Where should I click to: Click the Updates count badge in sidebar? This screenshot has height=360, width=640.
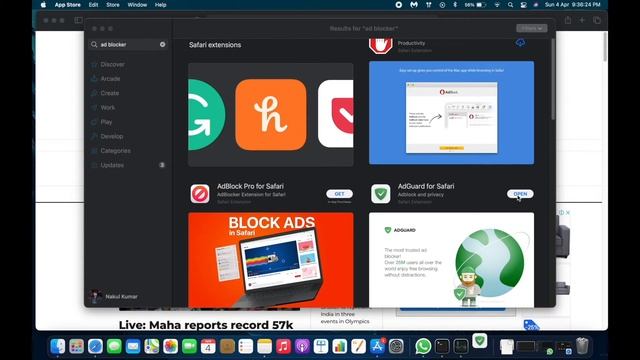pyautogui.click(x=162, y=165)
